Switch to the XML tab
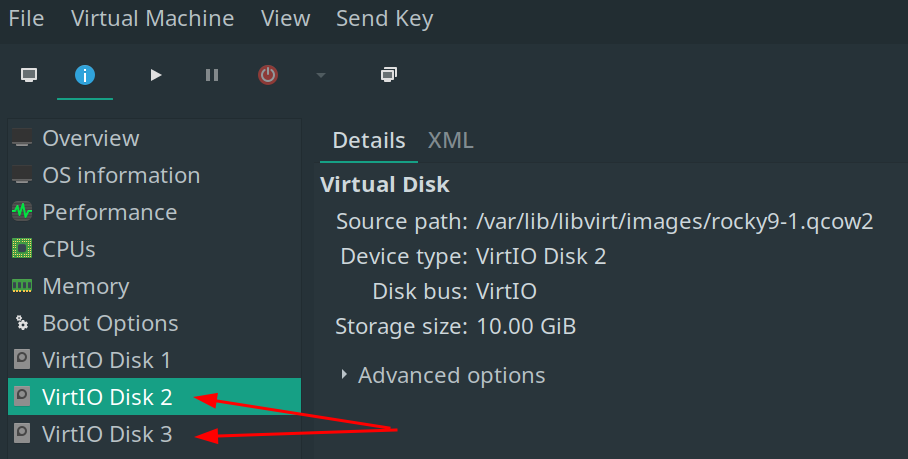908x459 pixels. (450, 141)
